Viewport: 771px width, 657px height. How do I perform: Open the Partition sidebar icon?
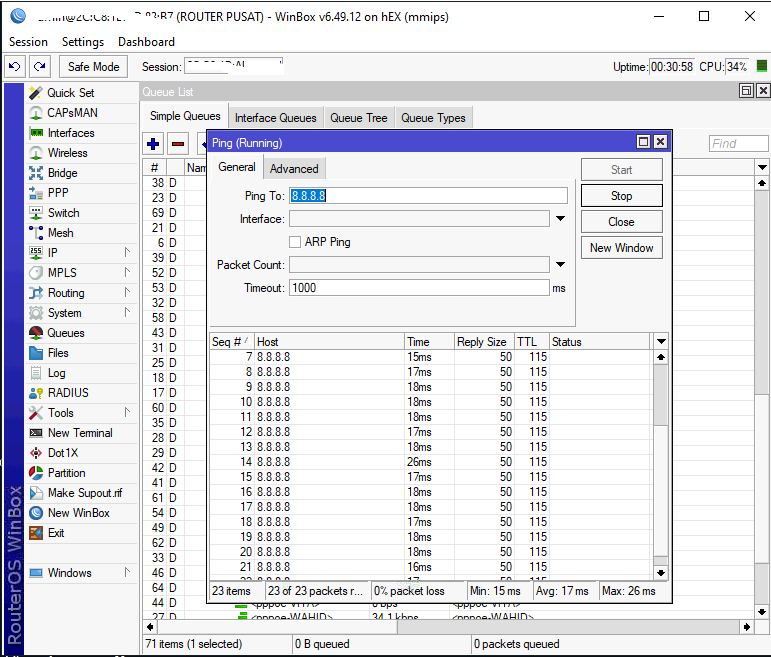pyautogui.click(x=35, y=473)
